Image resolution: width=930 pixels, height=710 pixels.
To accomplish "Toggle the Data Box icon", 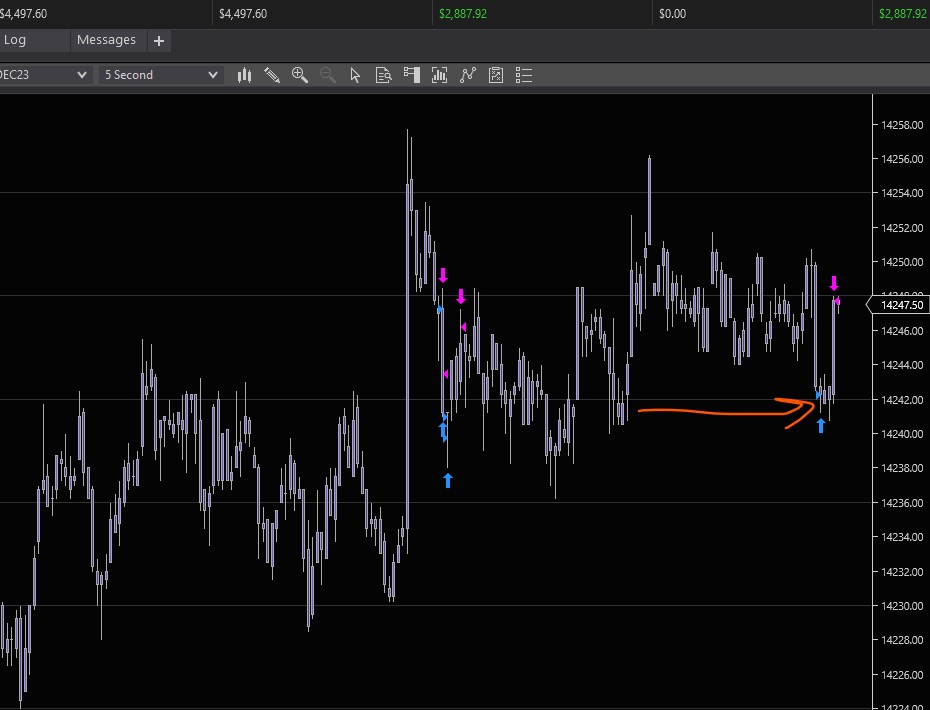I will pyautogui.click(x=384, y=75).
